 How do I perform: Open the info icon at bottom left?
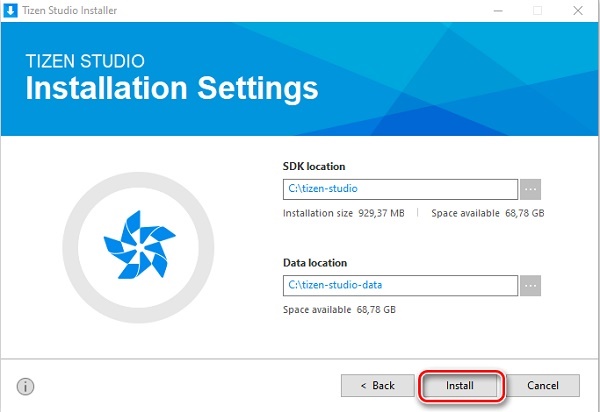point(25,386)
